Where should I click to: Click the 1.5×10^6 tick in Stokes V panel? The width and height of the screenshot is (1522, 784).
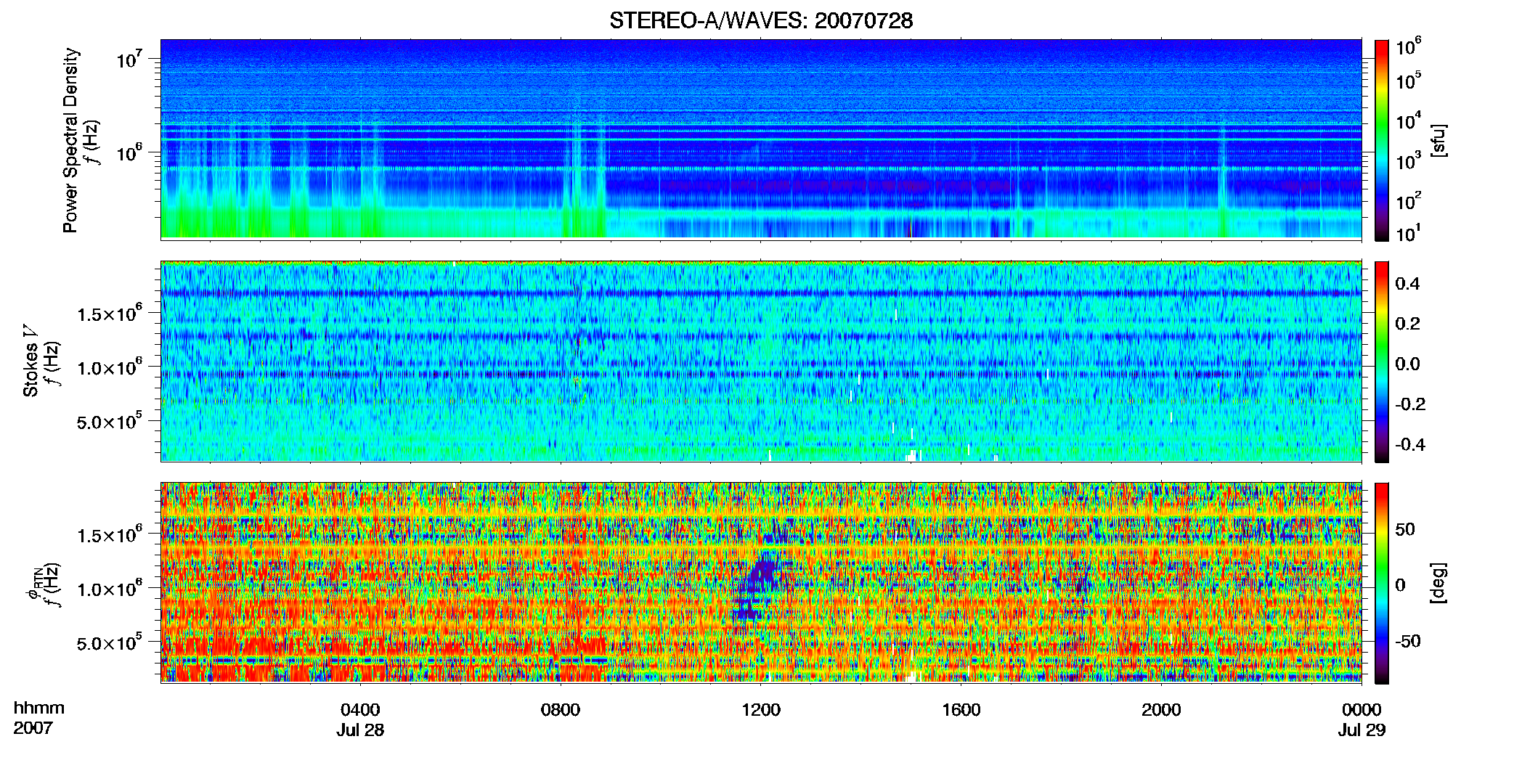point(110,313)
